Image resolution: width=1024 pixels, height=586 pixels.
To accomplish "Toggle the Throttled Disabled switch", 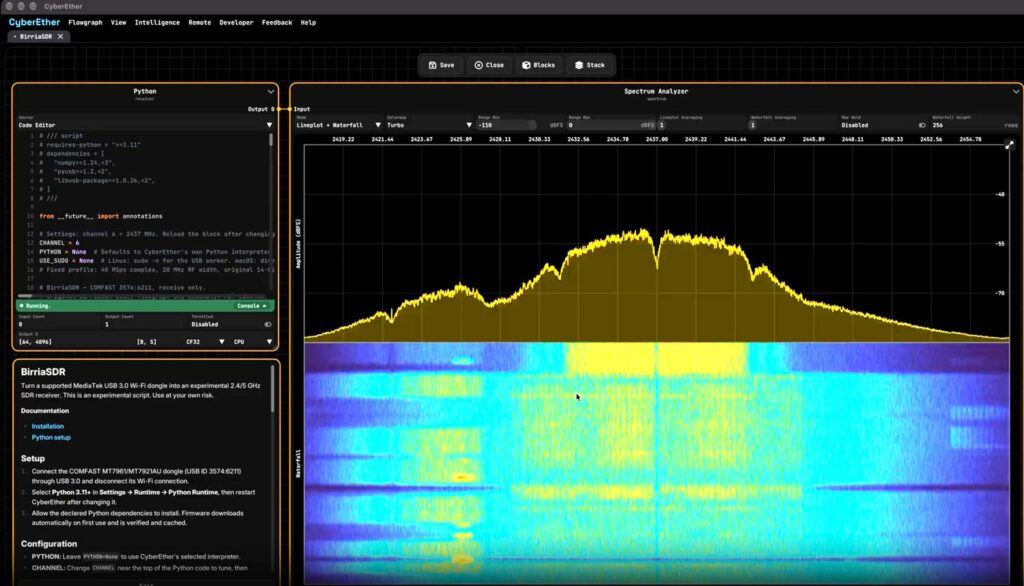I will click(268, 324).
